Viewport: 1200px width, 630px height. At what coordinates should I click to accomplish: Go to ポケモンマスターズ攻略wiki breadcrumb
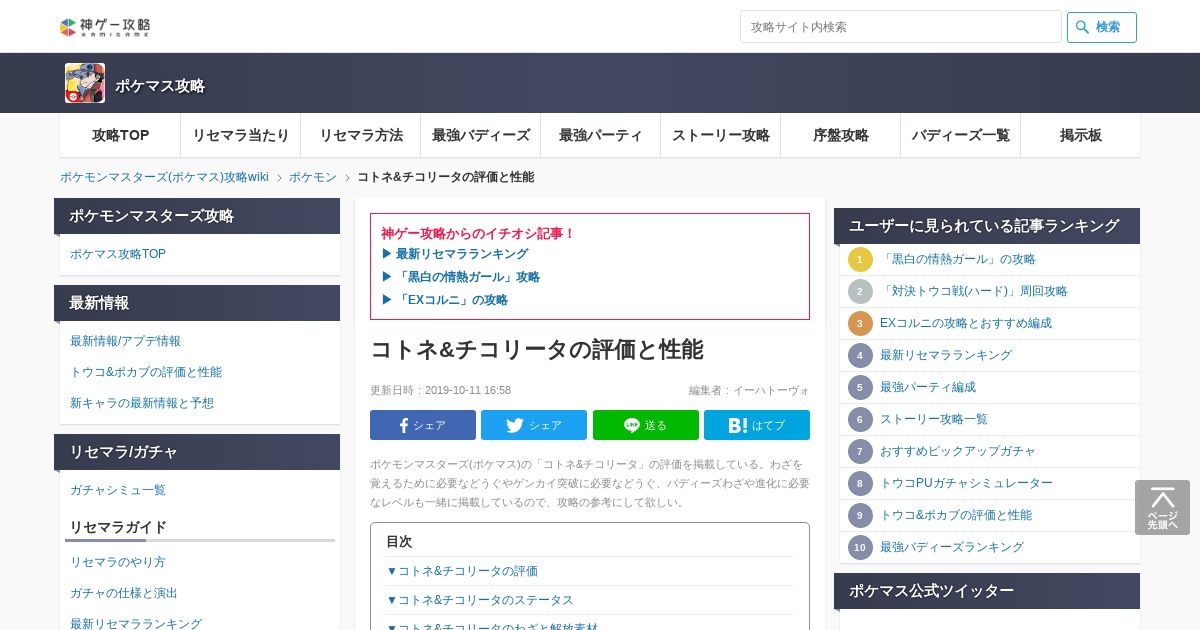[164, 177]
